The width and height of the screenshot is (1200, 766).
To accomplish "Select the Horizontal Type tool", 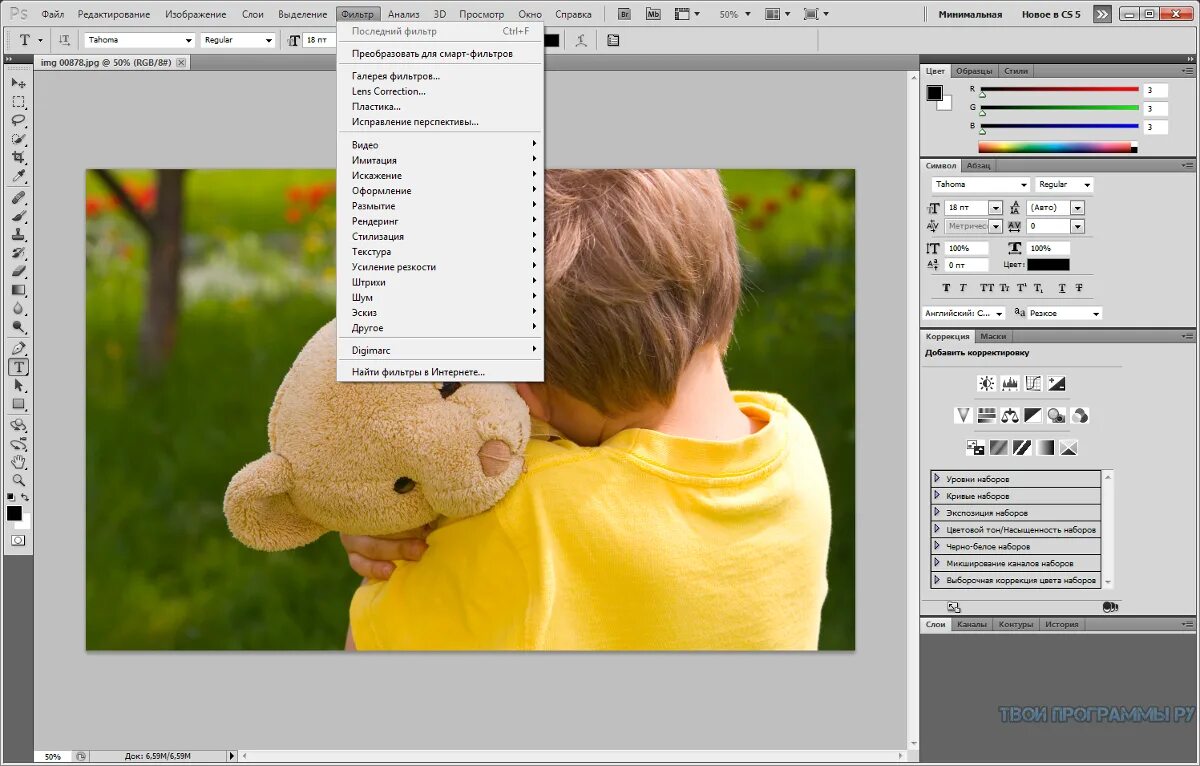I will coord(18,367).
